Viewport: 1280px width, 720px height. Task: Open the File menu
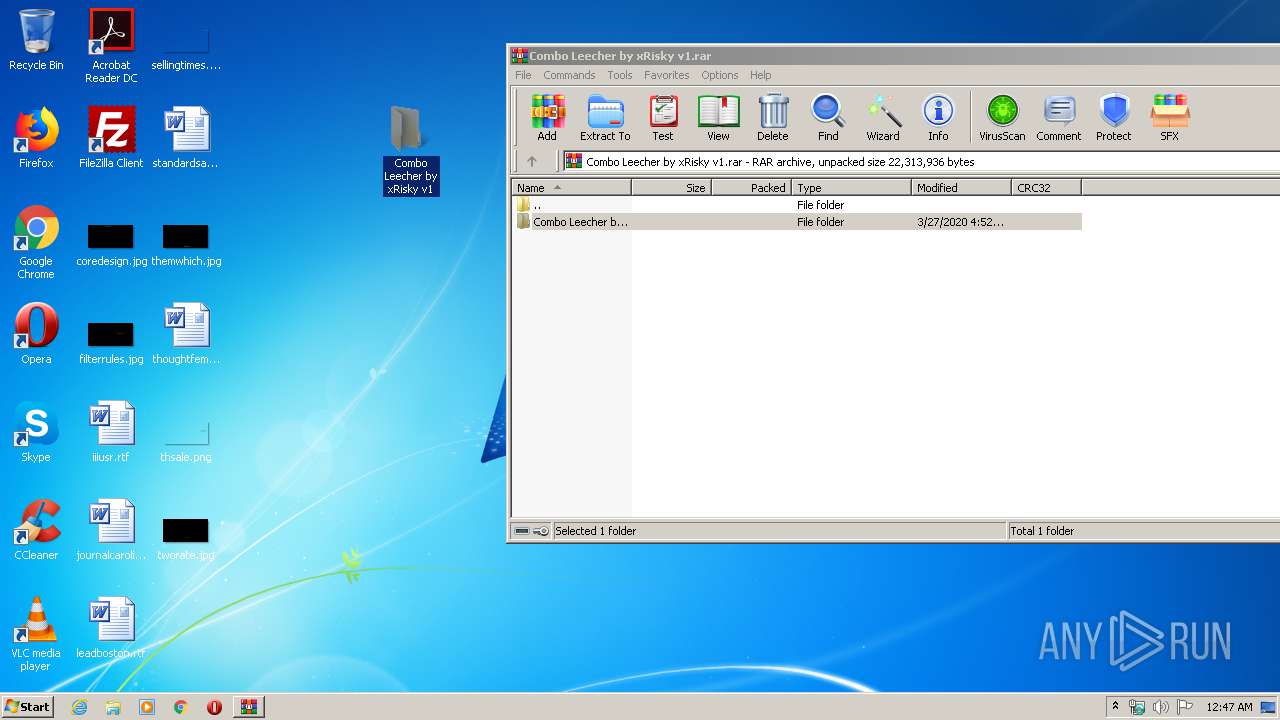coord(523,75)
